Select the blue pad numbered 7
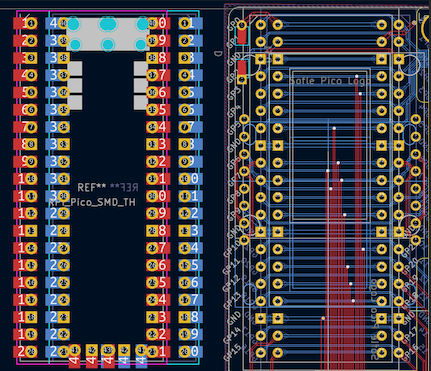The image size is (431, 371). [190, 127]
